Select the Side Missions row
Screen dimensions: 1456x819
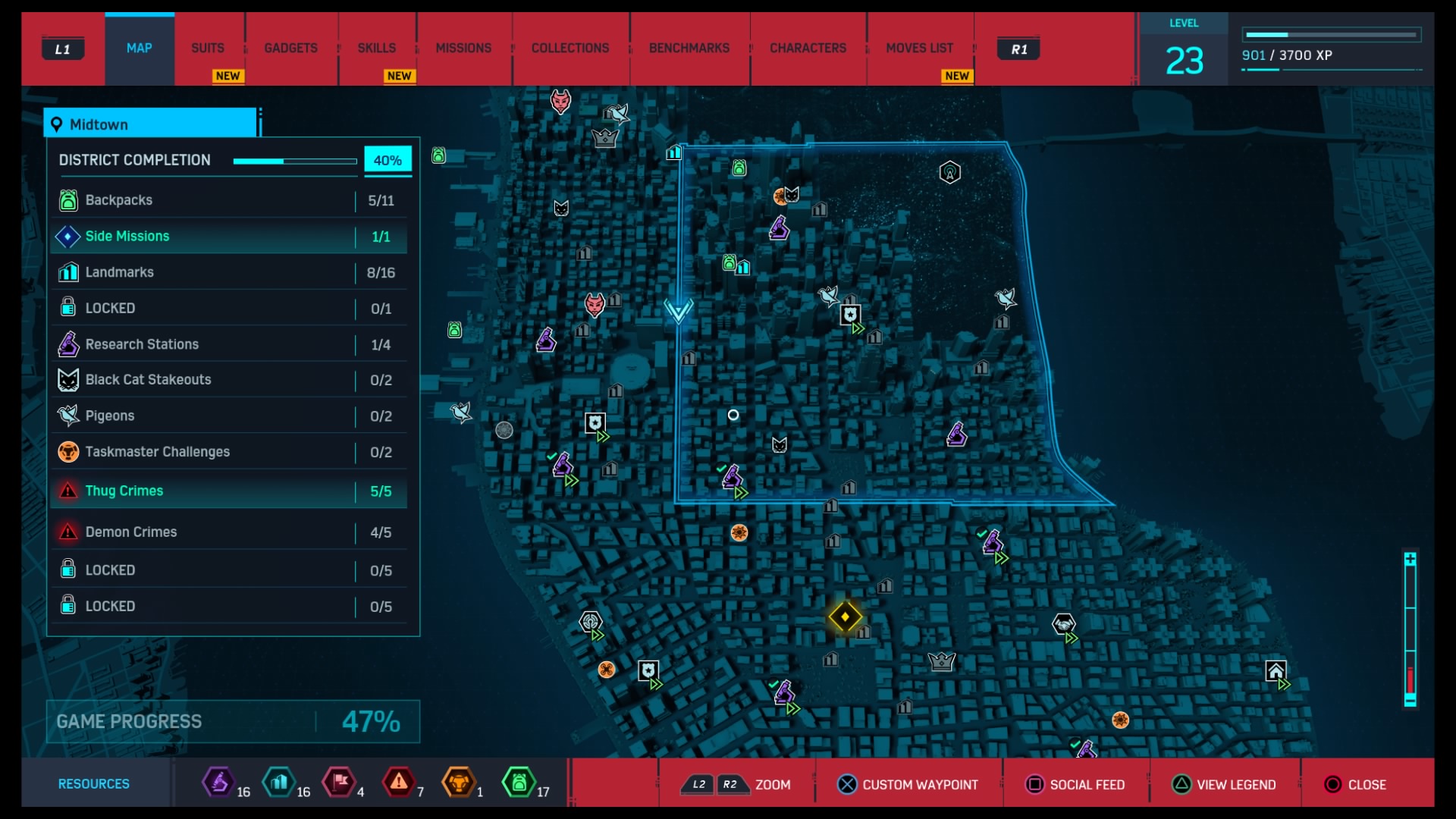point(230,237)
